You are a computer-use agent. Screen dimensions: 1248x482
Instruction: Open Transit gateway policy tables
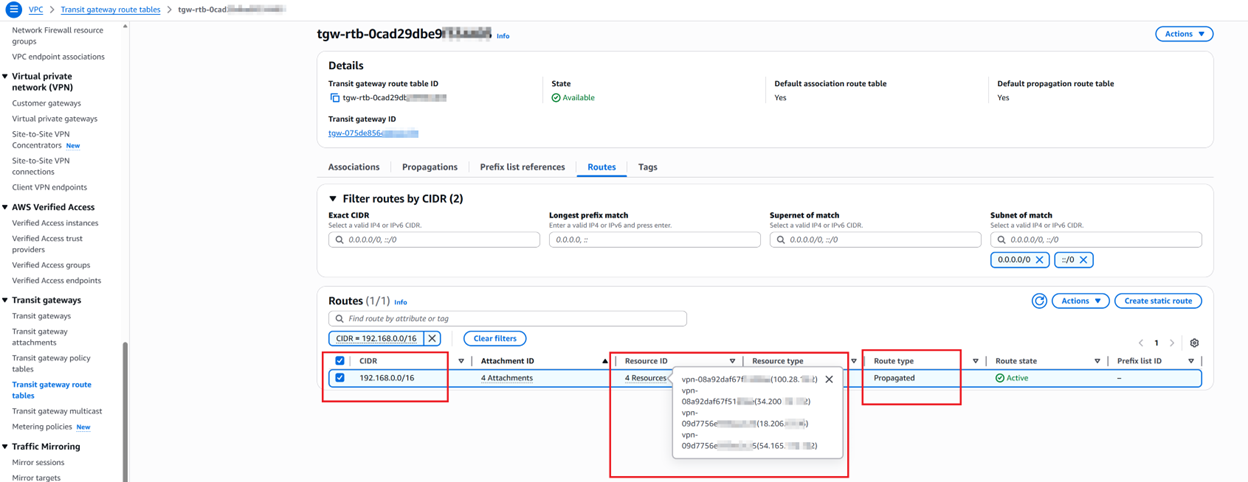point(51,363)
